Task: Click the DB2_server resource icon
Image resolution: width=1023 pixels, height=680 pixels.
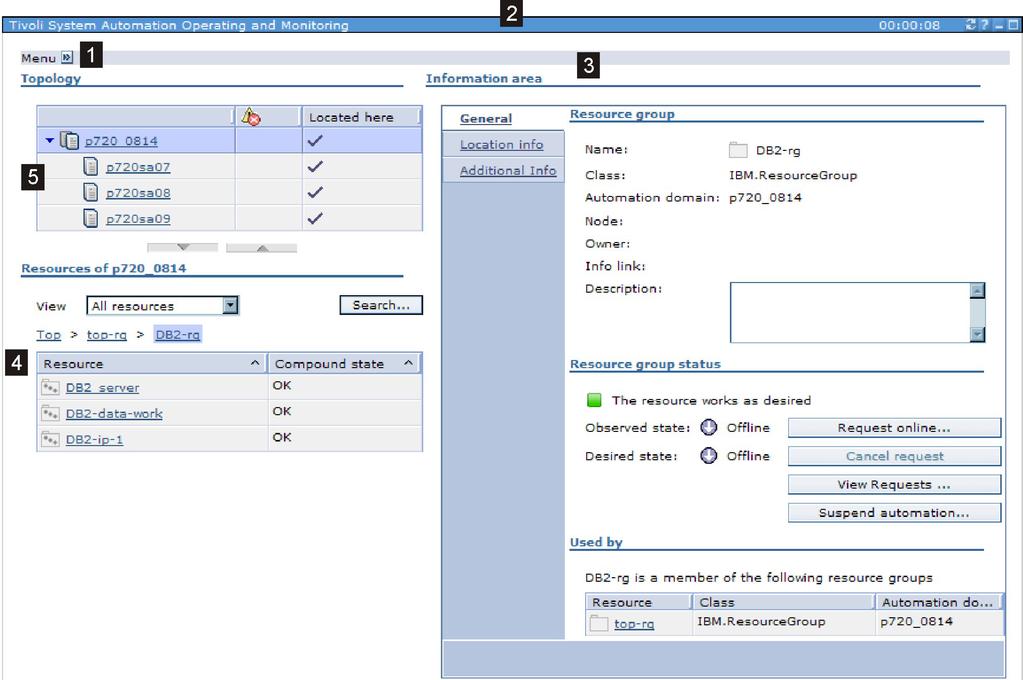Action: tap(50, 387)
